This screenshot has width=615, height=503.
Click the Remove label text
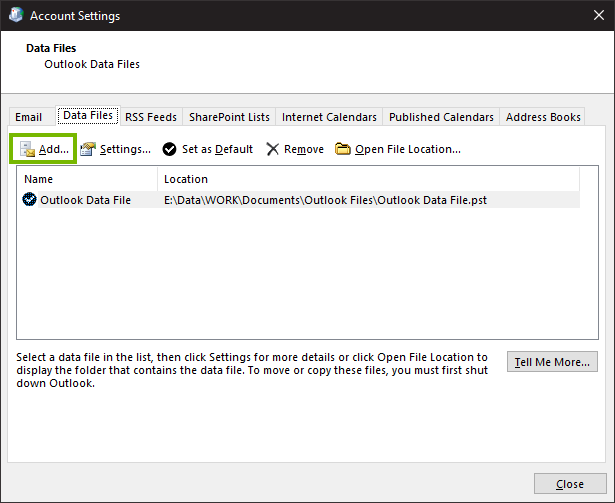click(304, 149)
